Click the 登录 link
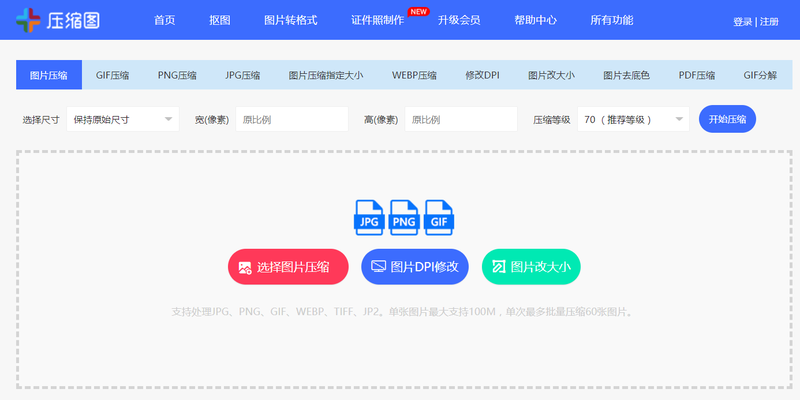This screenshot has height=400, width=800. pyautogui.click(x=742, y=21)
